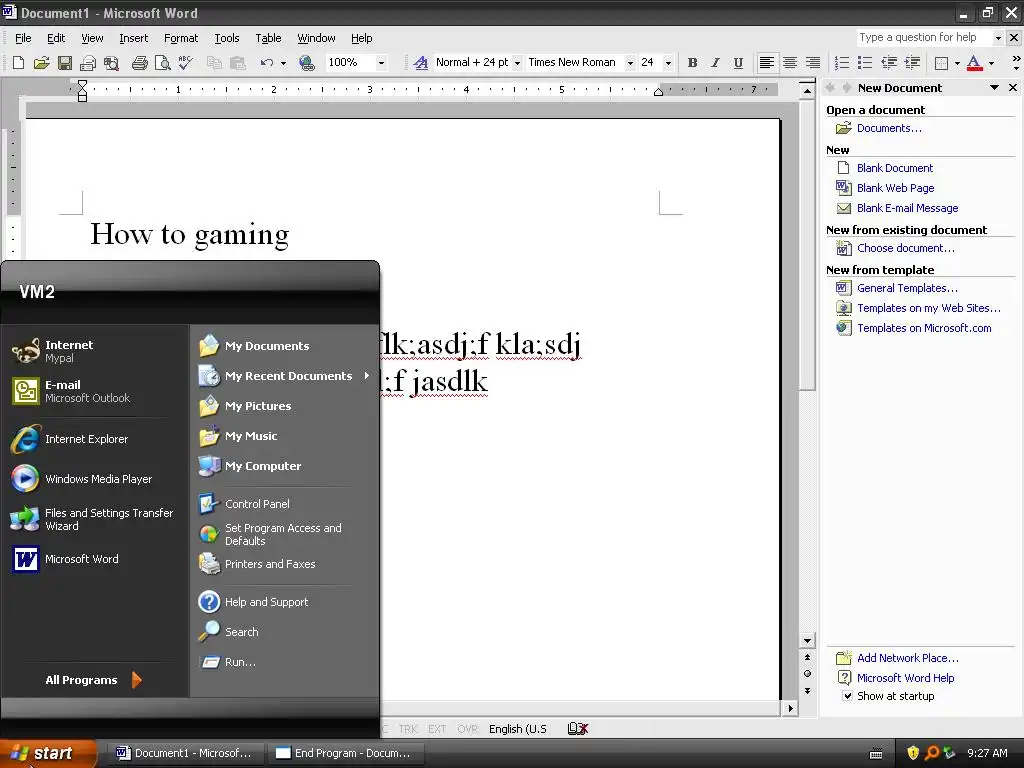Toggle Bold formatting
This screenshot has height=768, width=1024.
point(692,63)
